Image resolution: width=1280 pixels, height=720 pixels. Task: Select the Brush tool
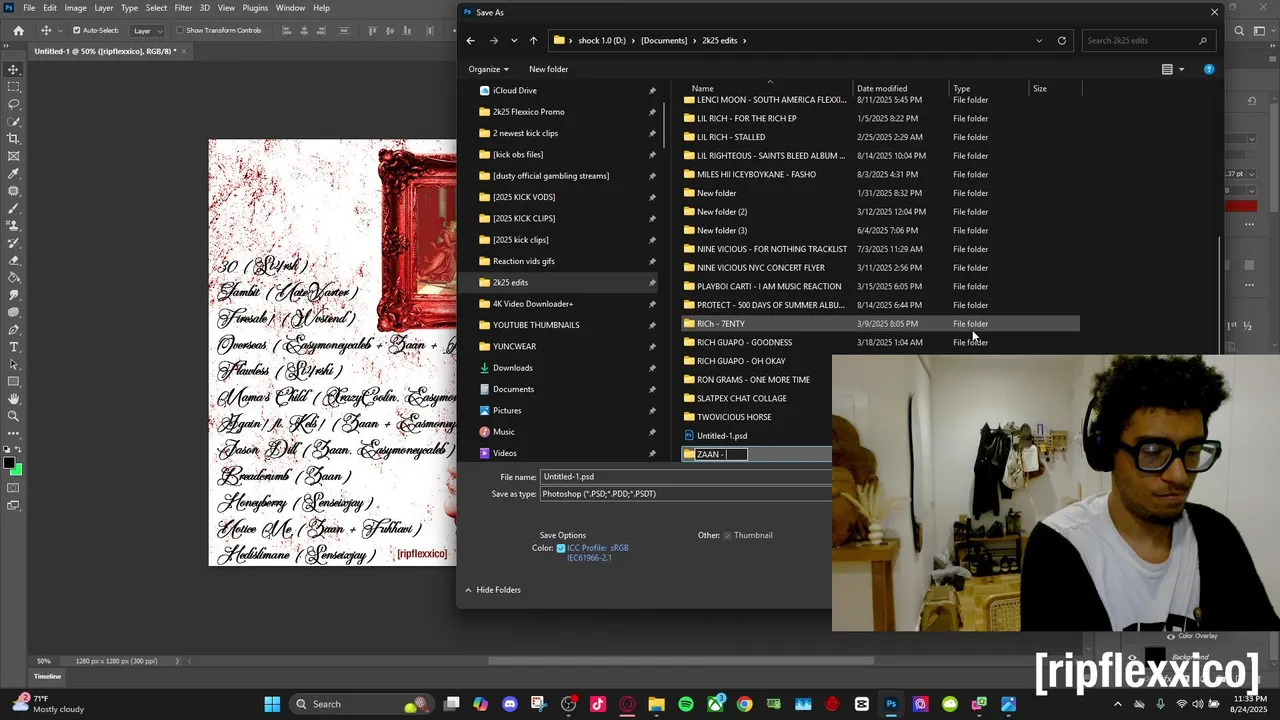point(14,208)
